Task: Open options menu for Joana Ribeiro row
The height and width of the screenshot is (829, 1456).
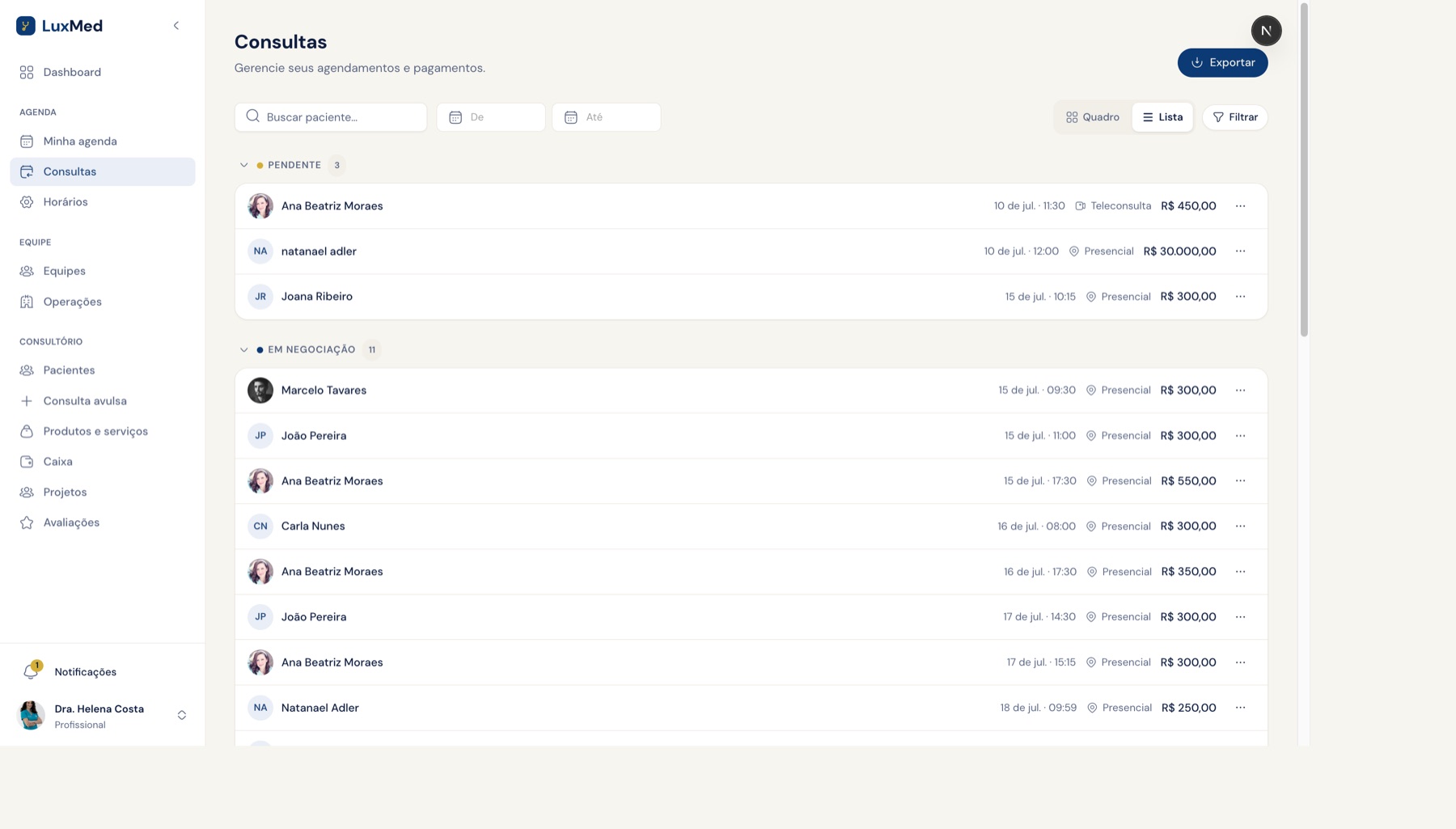Action: pos(1240,297)
